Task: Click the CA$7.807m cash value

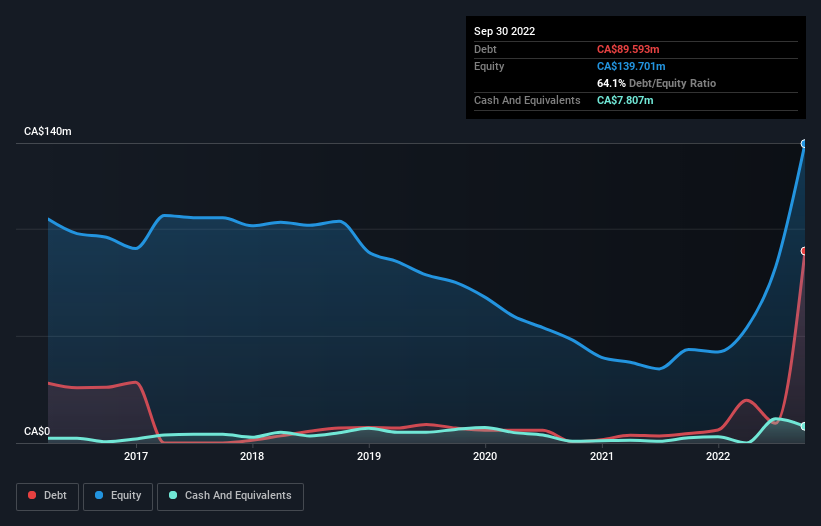Action: (625, 100)
